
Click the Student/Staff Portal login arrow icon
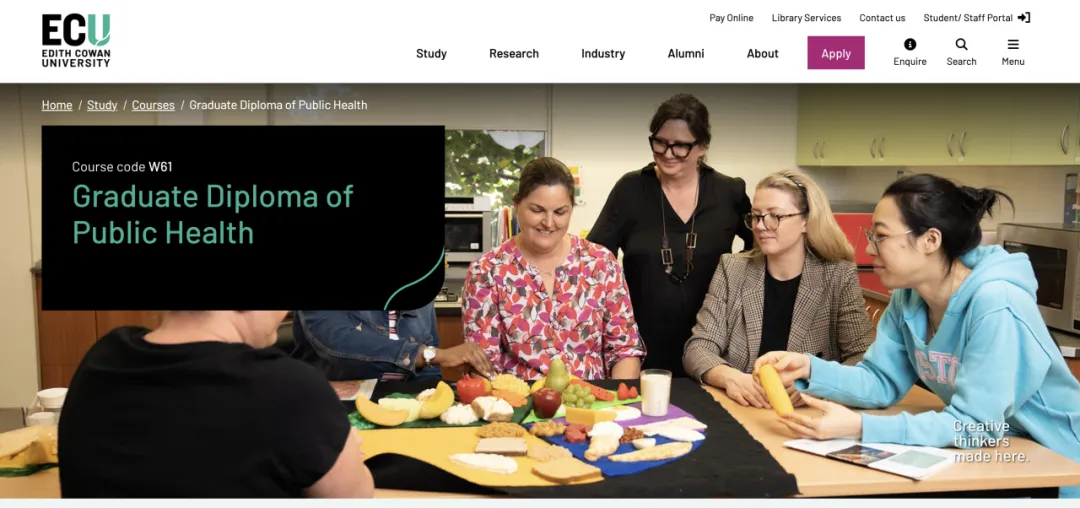coord(1024,18)
